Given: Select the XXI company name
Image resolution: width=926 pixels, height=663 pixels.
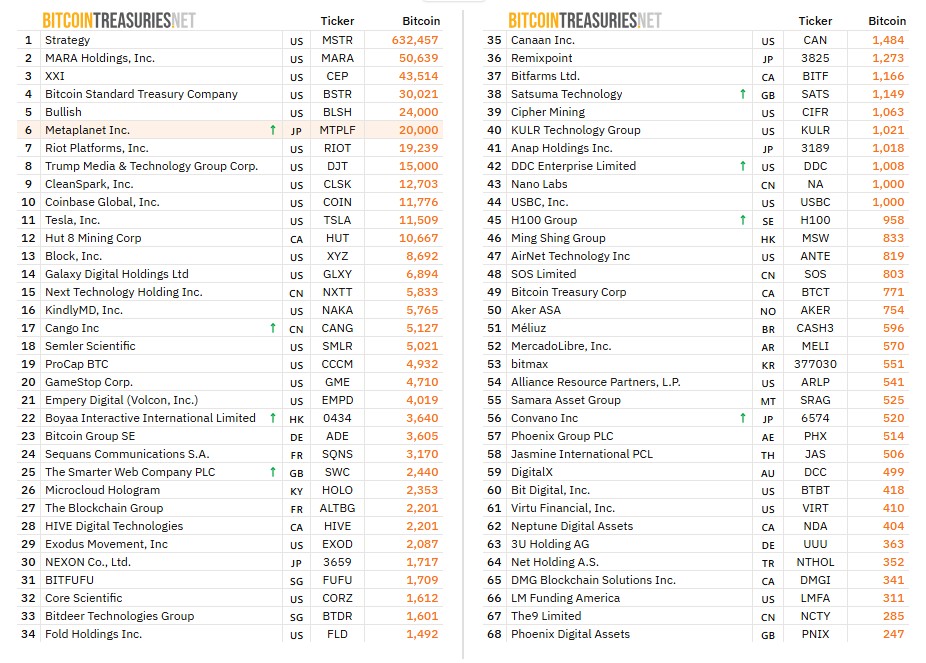Looking at the screenshot, I should pos(55,76).
